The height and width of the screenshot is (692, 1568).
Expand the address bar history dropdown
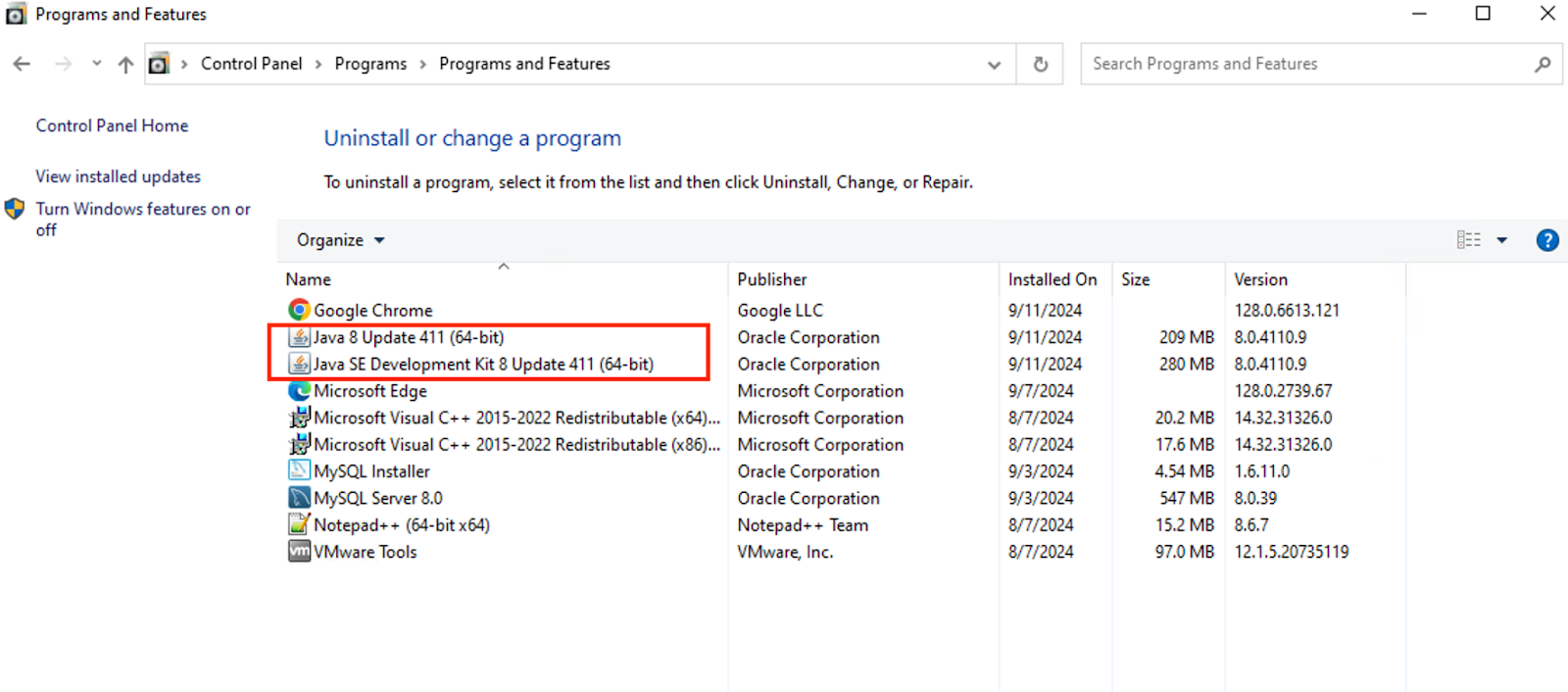point(994,65)
